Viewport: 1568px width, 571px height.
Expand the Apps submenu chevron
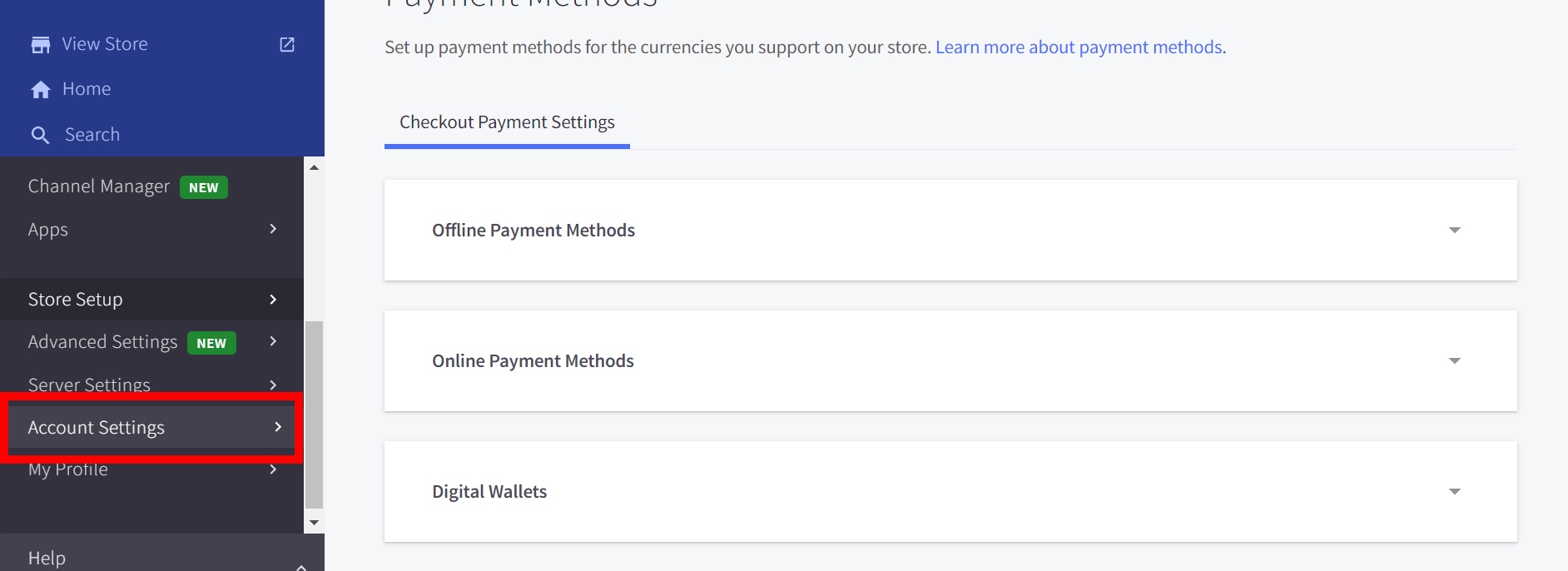pos(273,229)
